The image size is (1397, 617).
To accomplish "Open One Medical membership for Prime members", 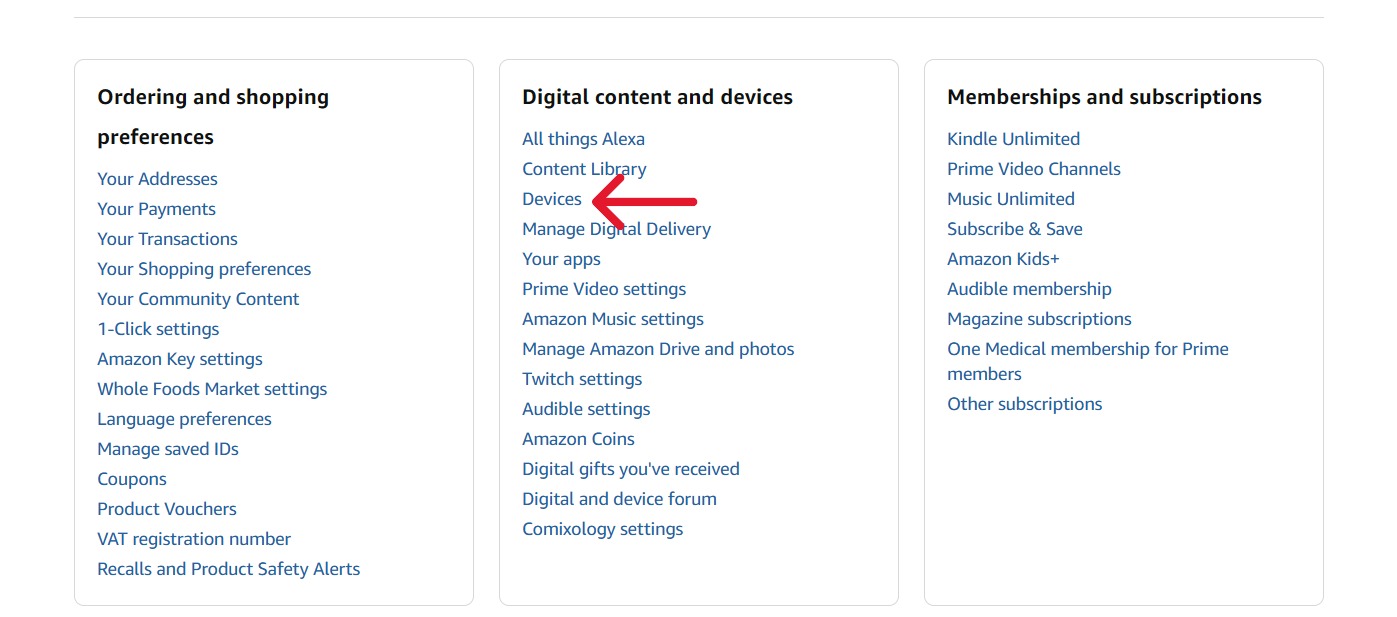I will (1088, 361).
